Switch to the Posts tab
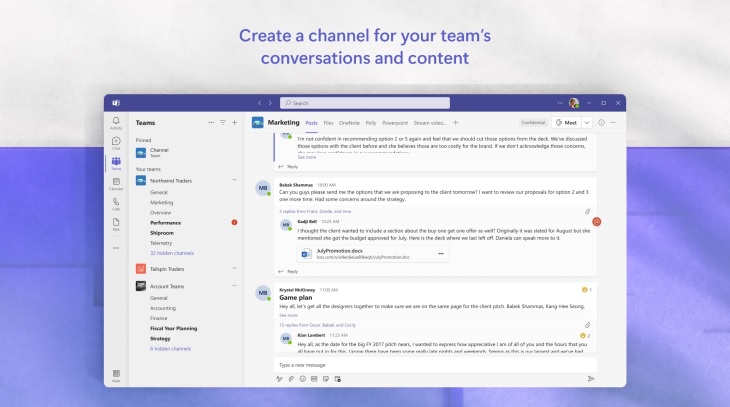Viewport: 730px width, 407px height. click(x=311, y=123)
